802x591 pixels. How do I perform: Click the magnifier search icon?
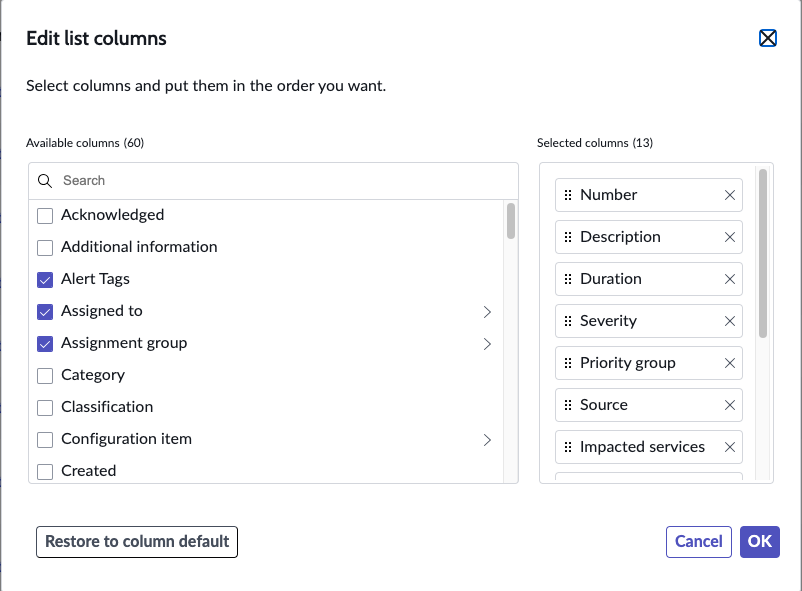[45, 181]
